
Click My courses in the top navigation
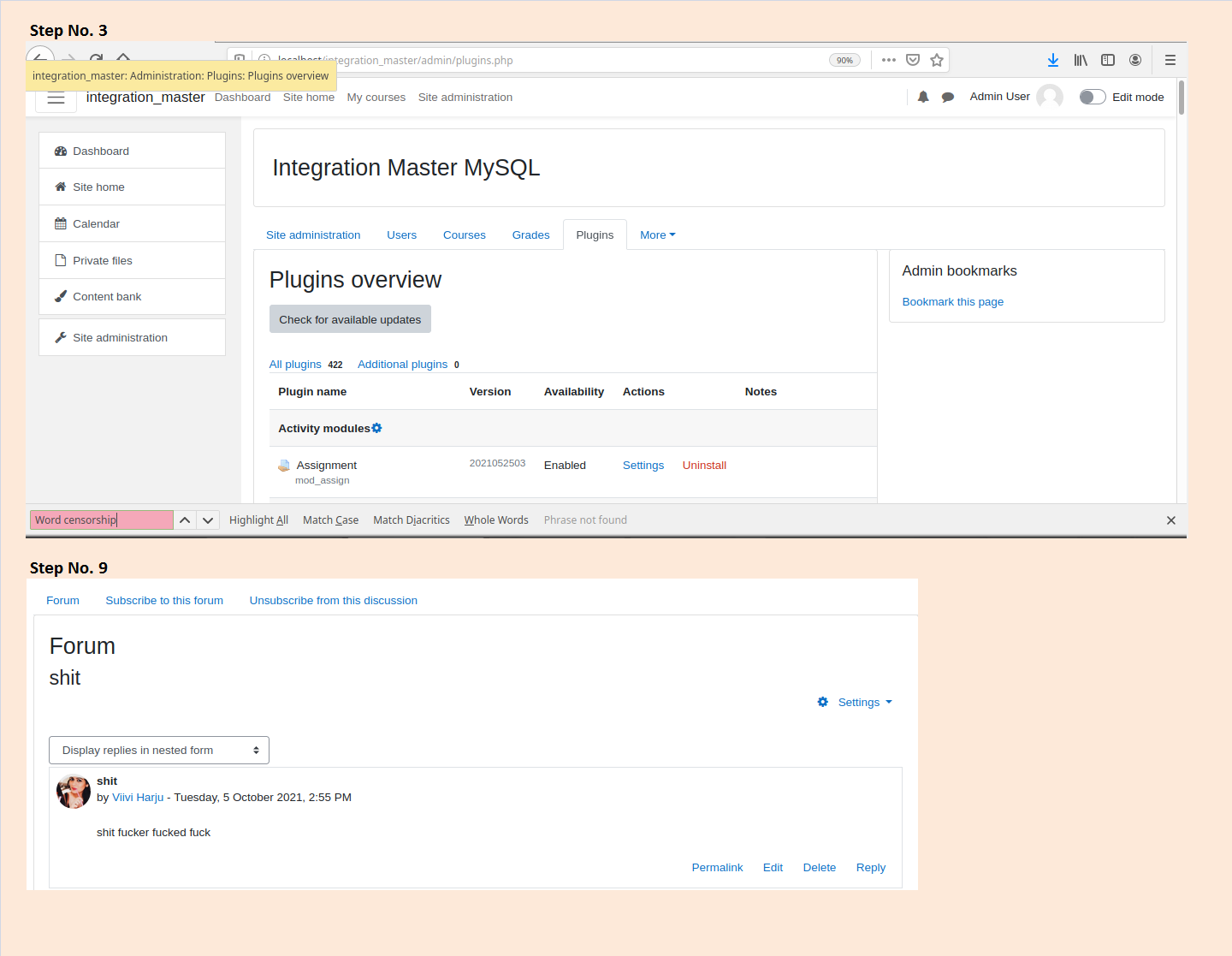click(x=376, y=97)
